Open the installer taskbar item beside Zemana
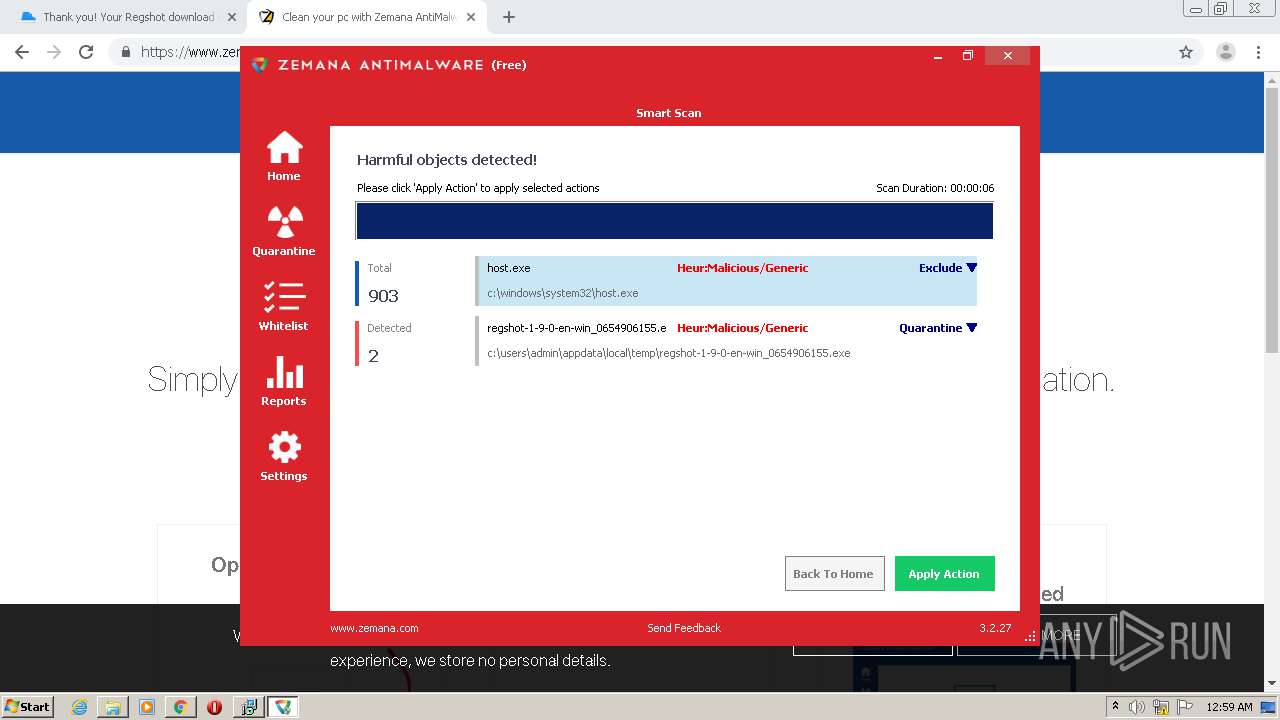The image size is (1280, 720). 248,707
